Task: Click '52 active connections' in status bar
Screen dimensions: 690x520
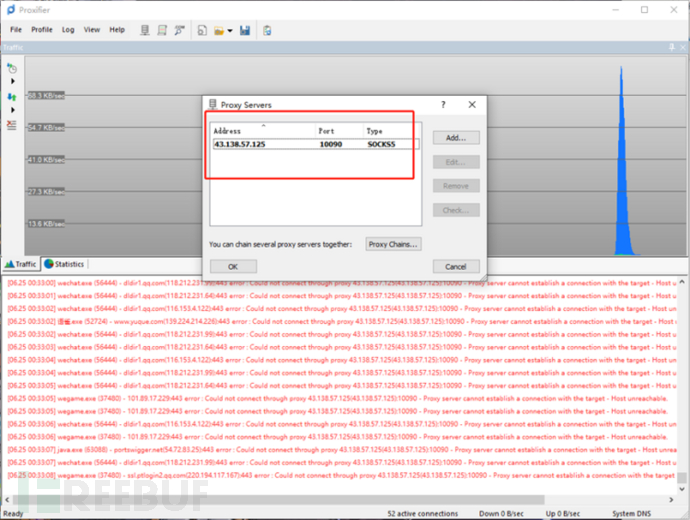Action: [422, 514]
